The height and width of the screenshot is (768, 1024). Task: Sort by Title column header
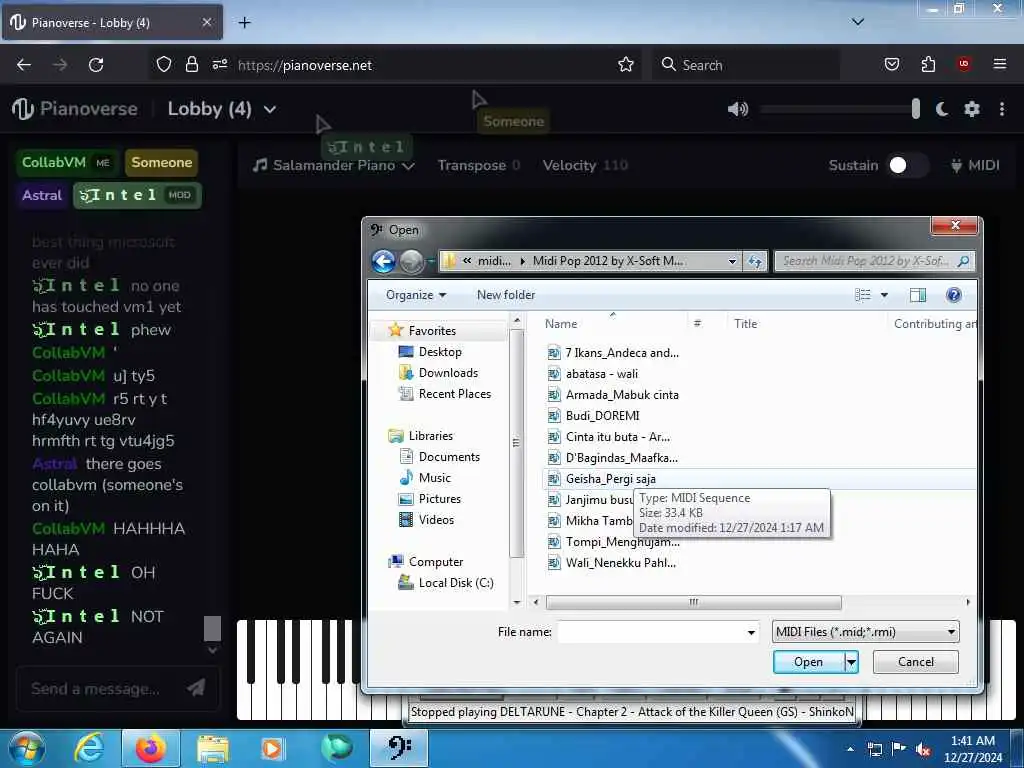(x=745, y=324)
